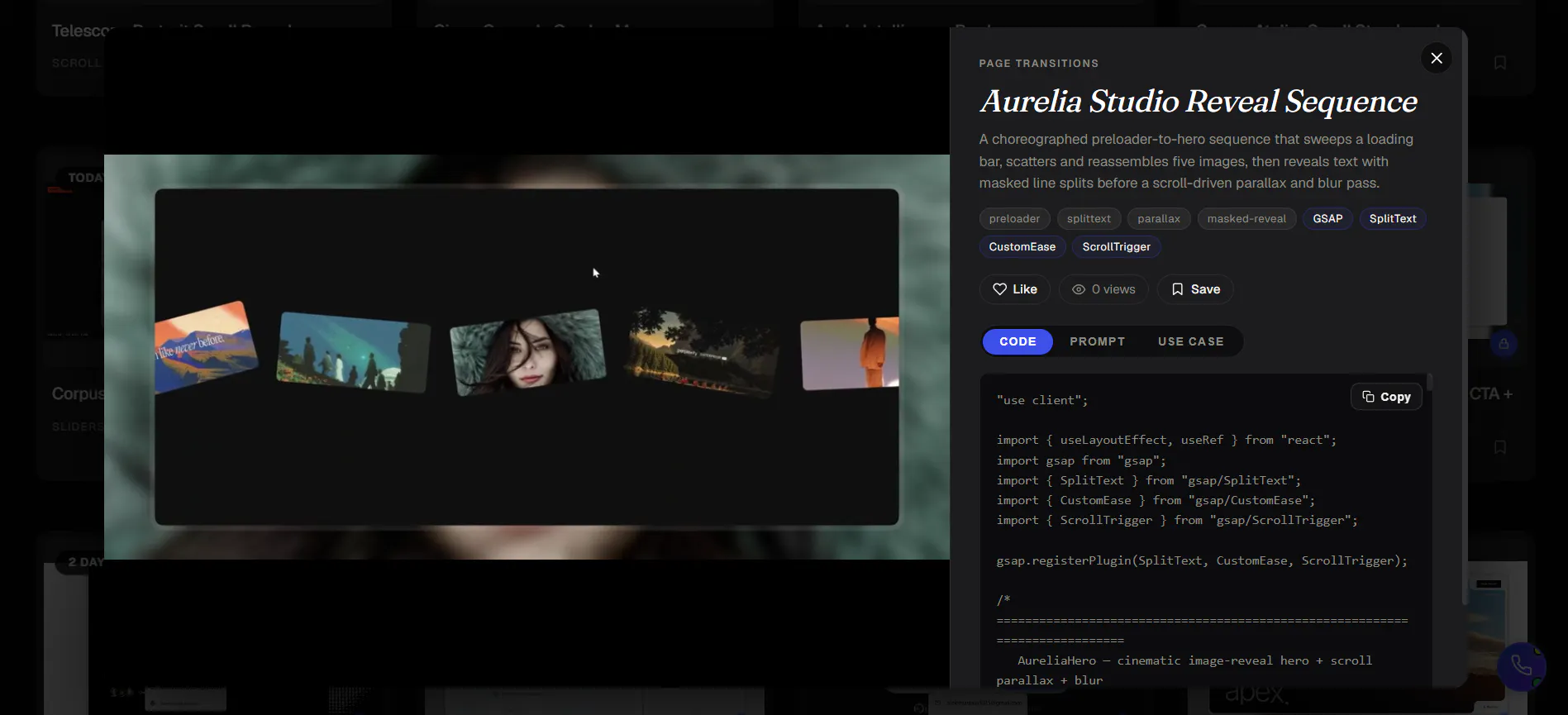Screen dimensions: 1568x715
Task: Open the SplitText library tag
Action: [x=1393, y=219]
